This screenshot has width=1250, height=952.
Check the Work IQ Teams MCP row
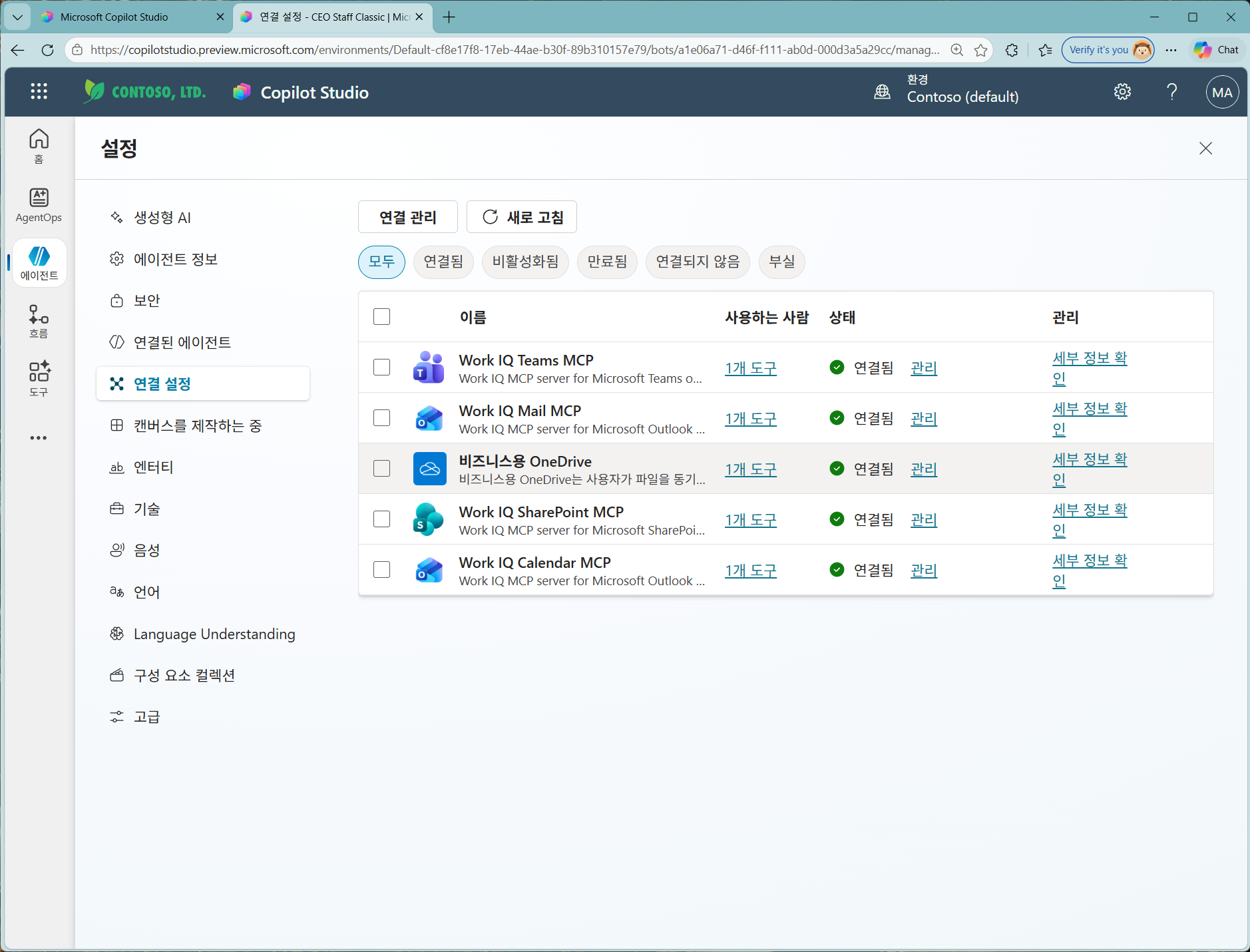(382, 367)
